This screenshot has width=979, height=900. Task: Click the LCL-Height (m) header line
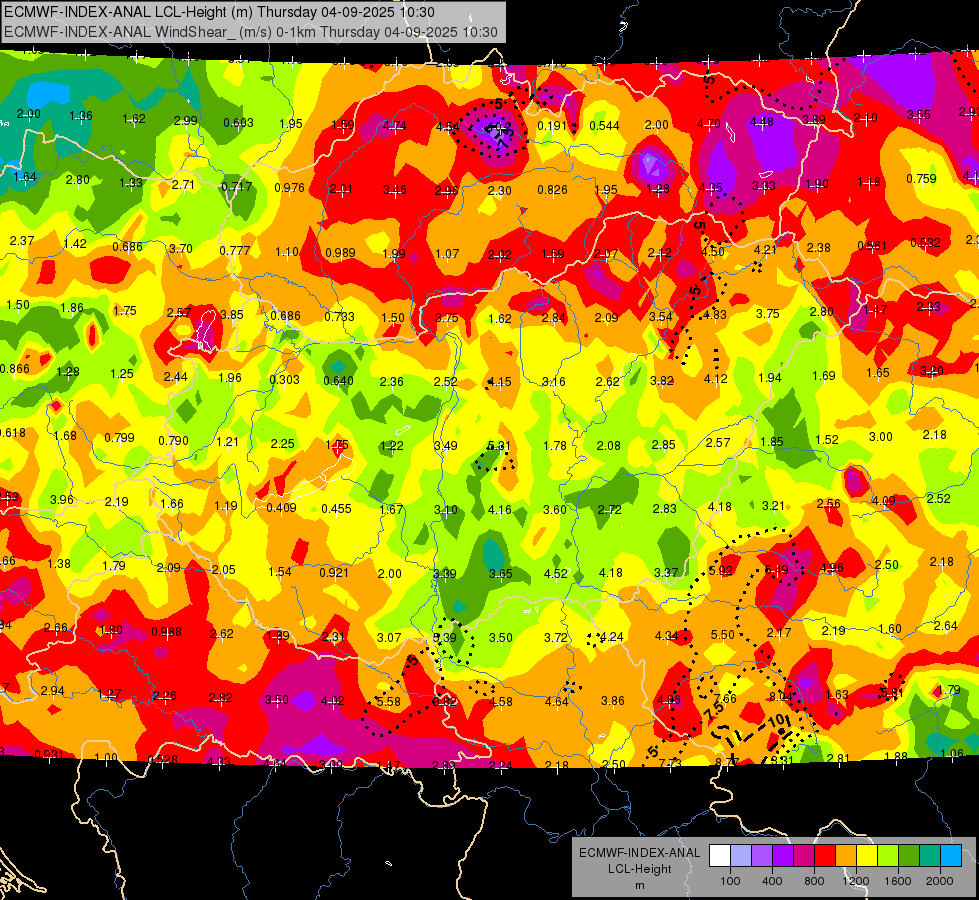coord(219,12)
